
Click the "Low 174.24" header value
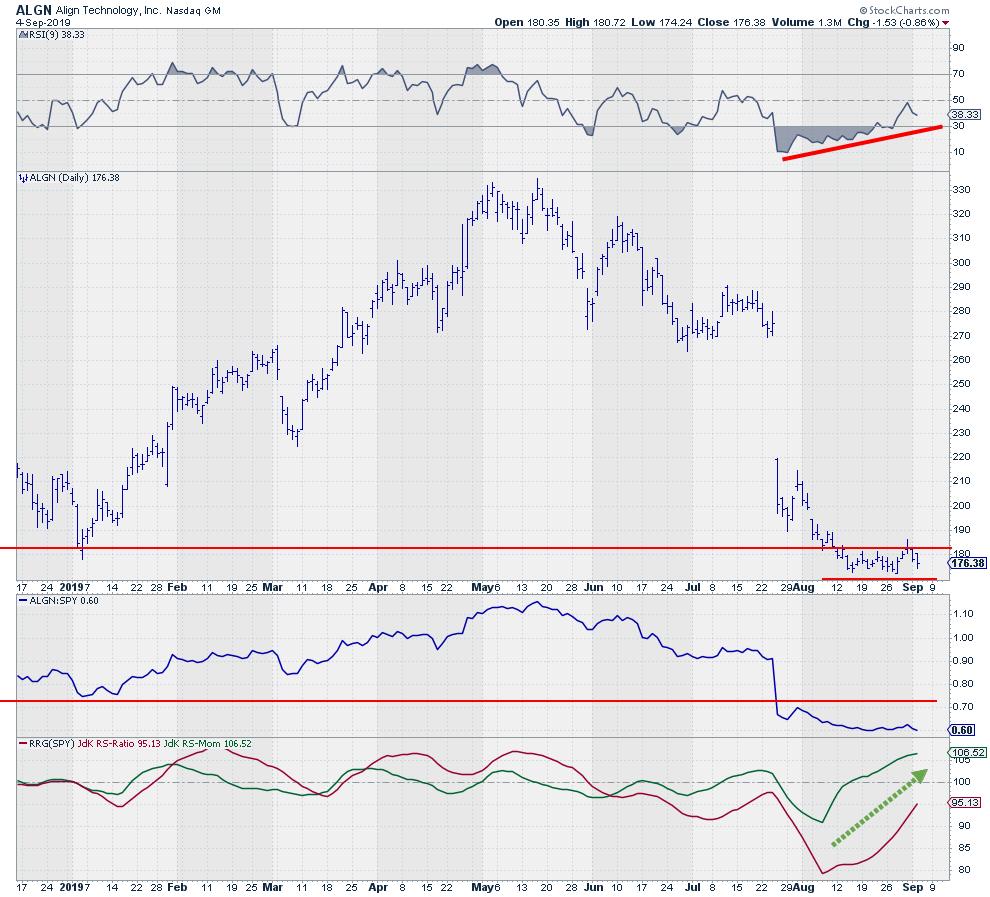click(x=662, y=22)
